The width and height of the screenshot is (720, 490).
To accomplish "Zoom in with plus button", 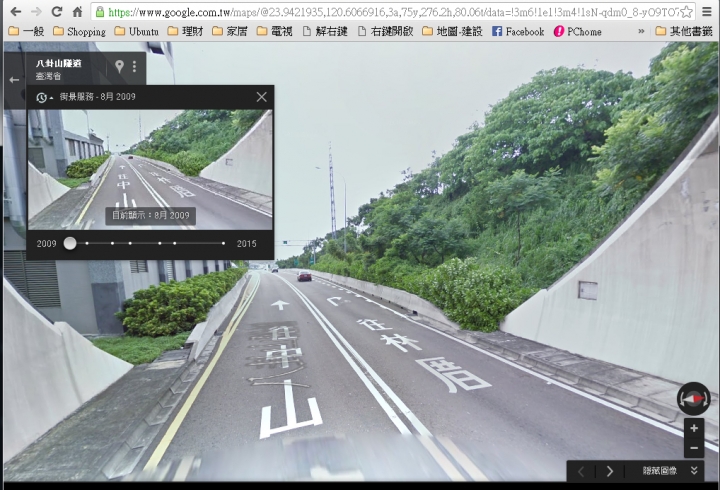I will coord(694,428).
